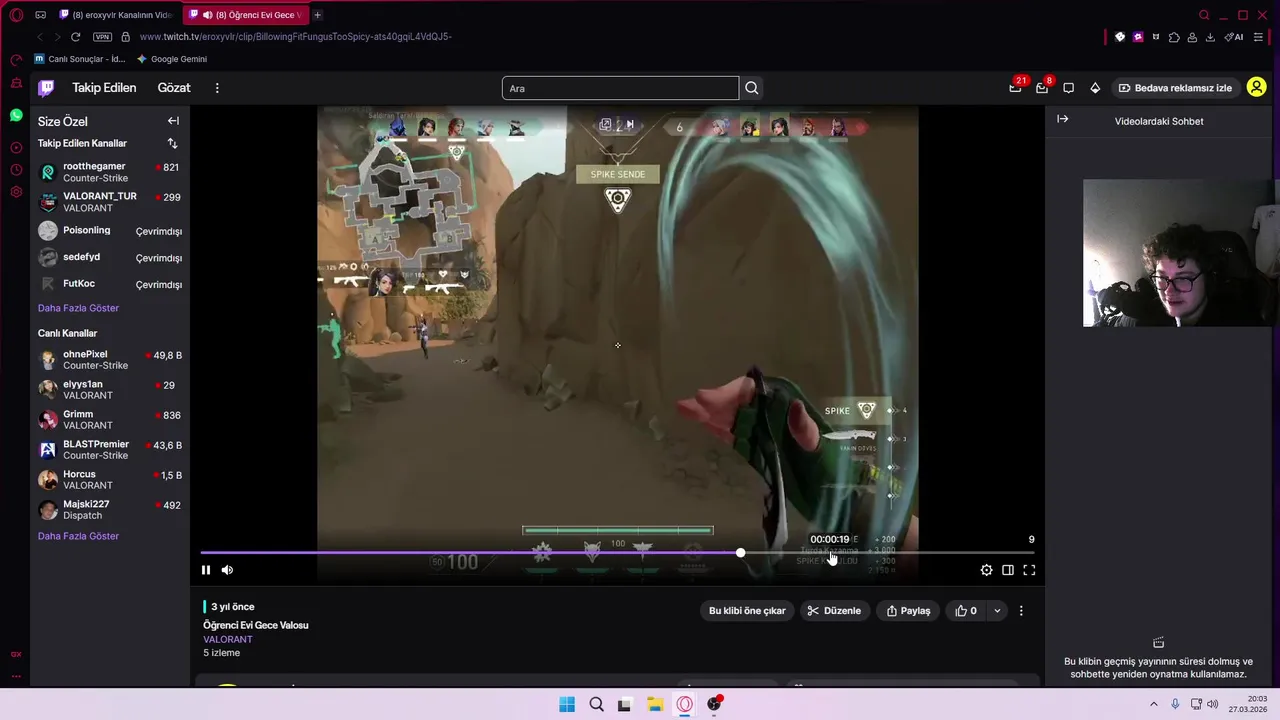Viewport: 1280px width, 720px height.
Task: Open the Takip Edilen tab
Action: click(104, 88)
